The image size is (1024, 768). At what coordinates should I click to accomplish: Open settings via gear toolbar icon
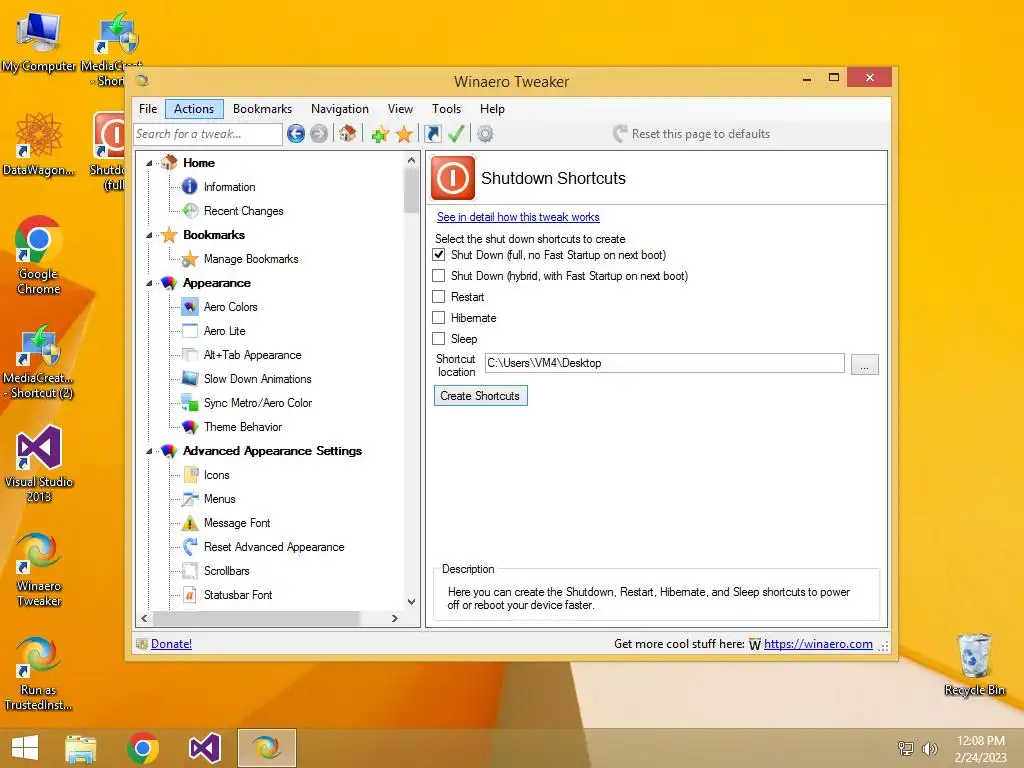tap(485, 134)
